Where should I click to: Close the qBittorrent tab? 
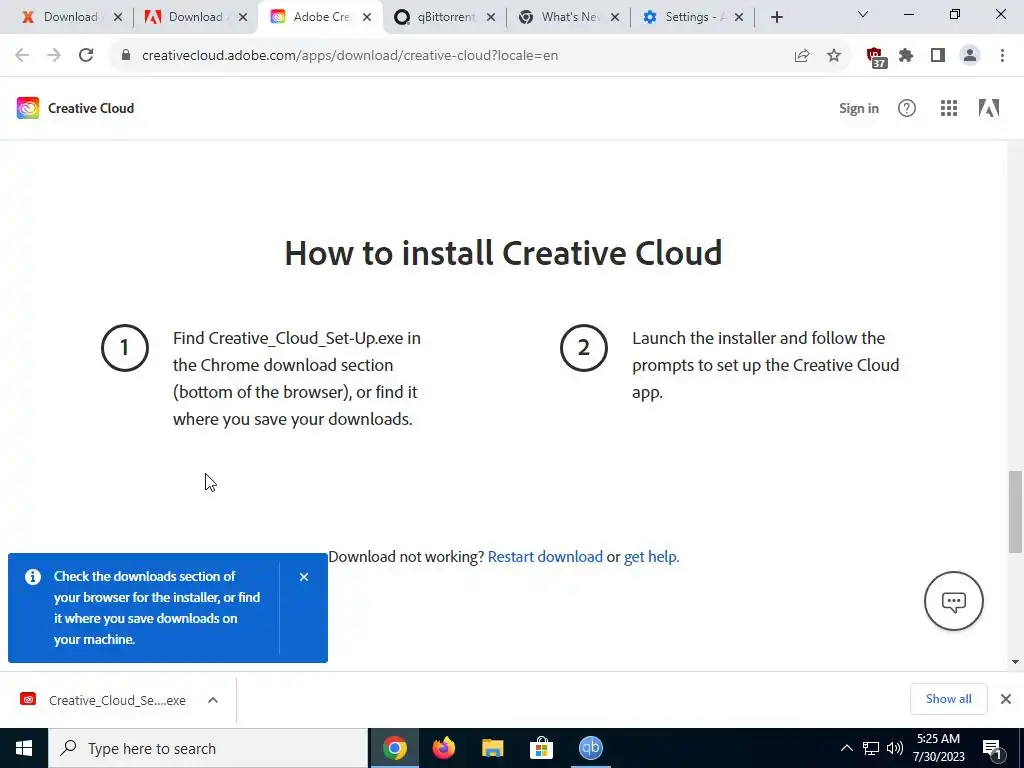[x=491, y=17]
